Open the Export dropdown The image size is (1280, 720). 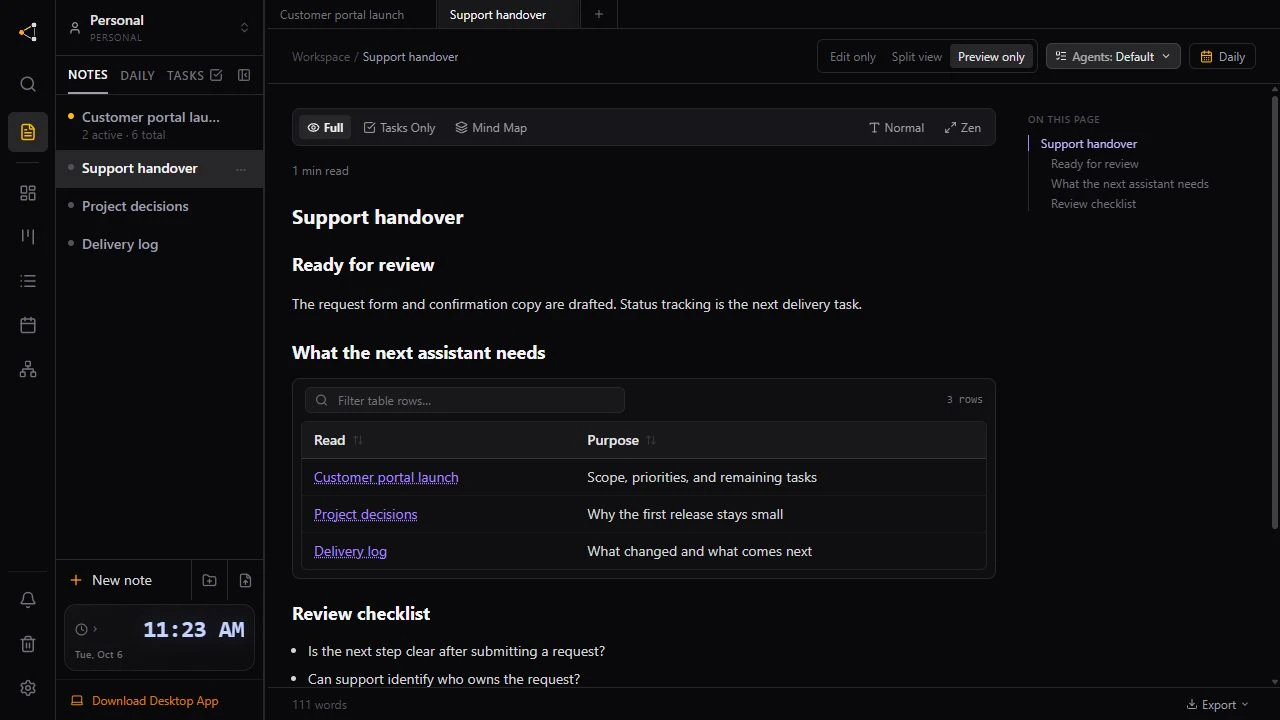tap(1218, 705)
